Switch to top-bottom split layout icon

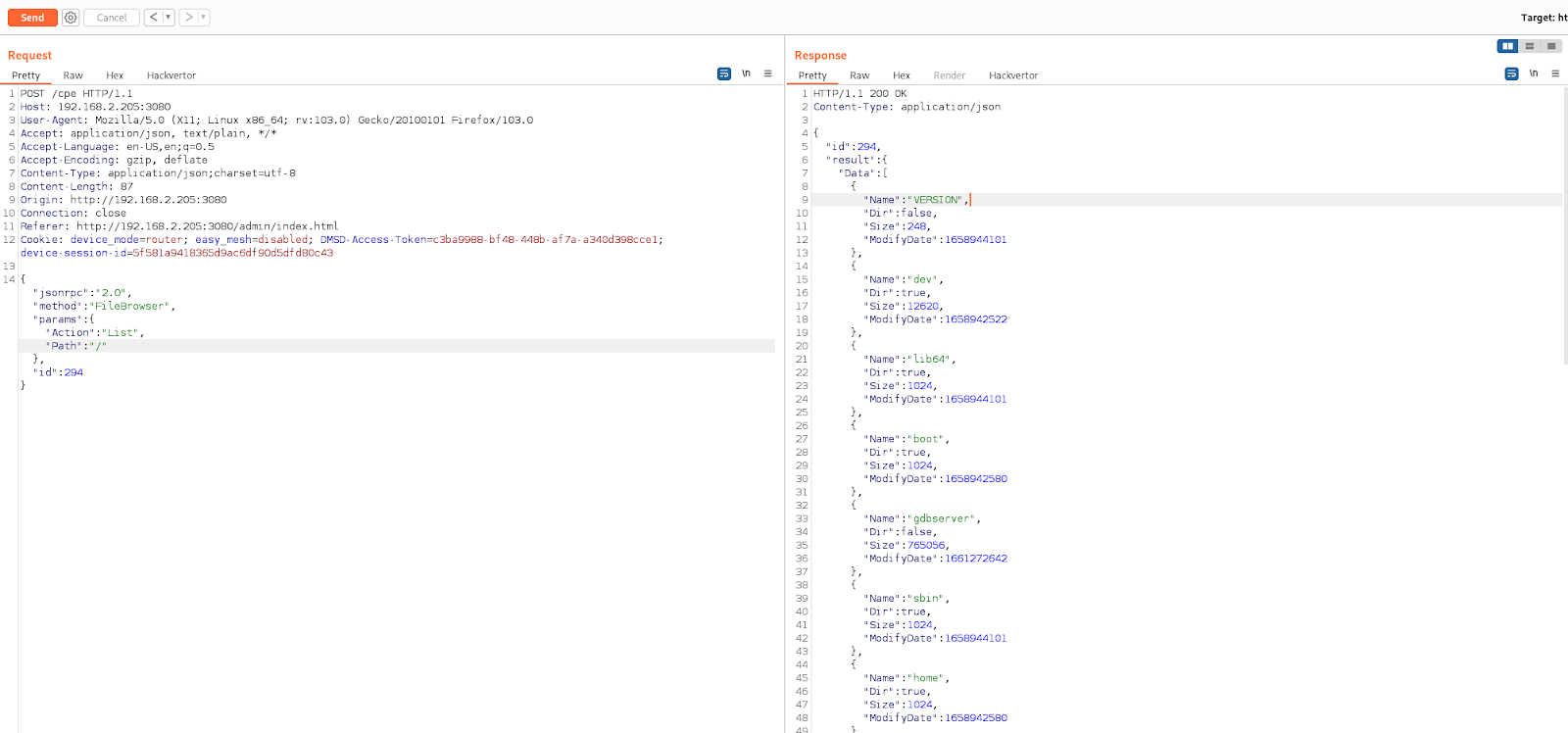(x=1529, y=46)
